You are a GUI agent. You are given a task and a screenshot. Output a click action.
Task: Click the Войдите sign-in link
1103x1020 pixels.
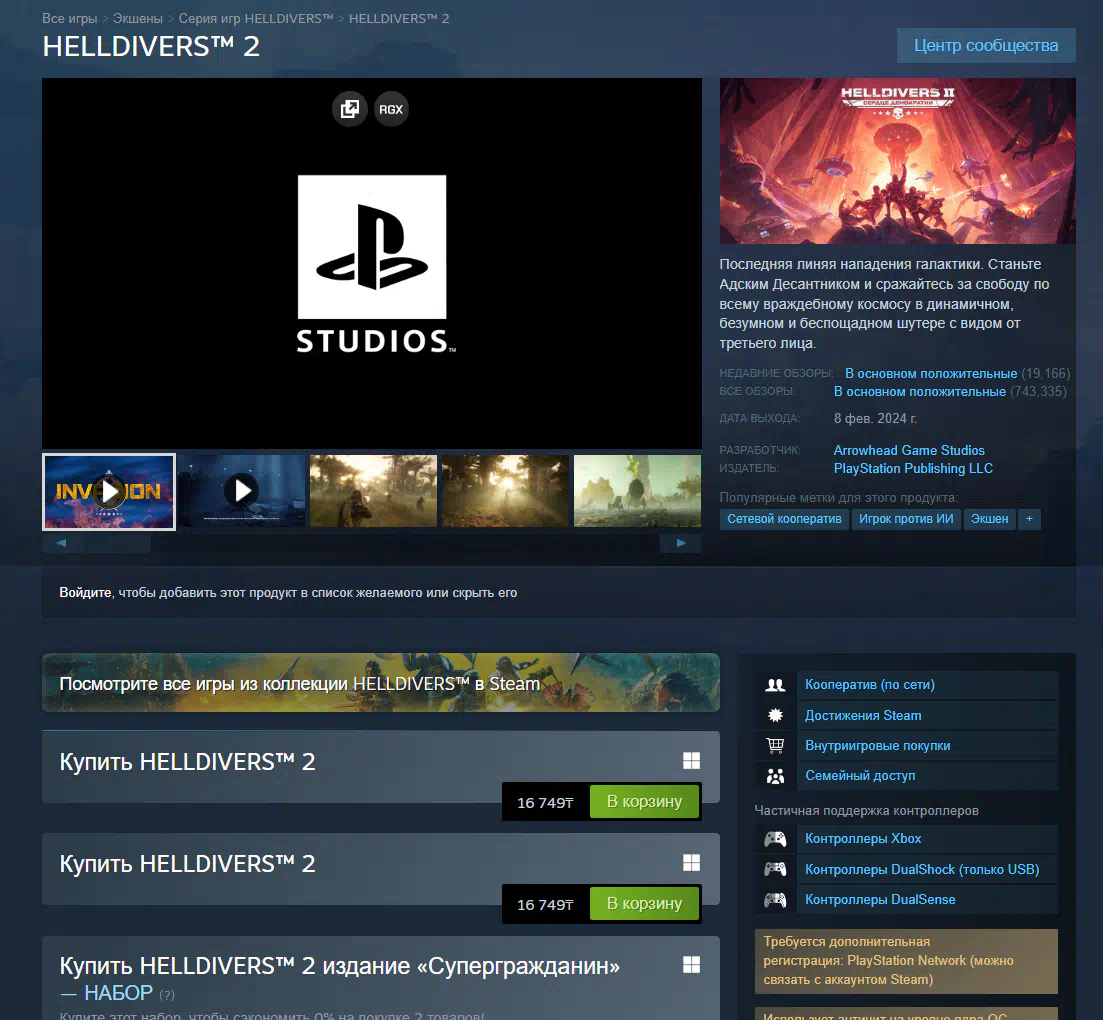point(85,592)
